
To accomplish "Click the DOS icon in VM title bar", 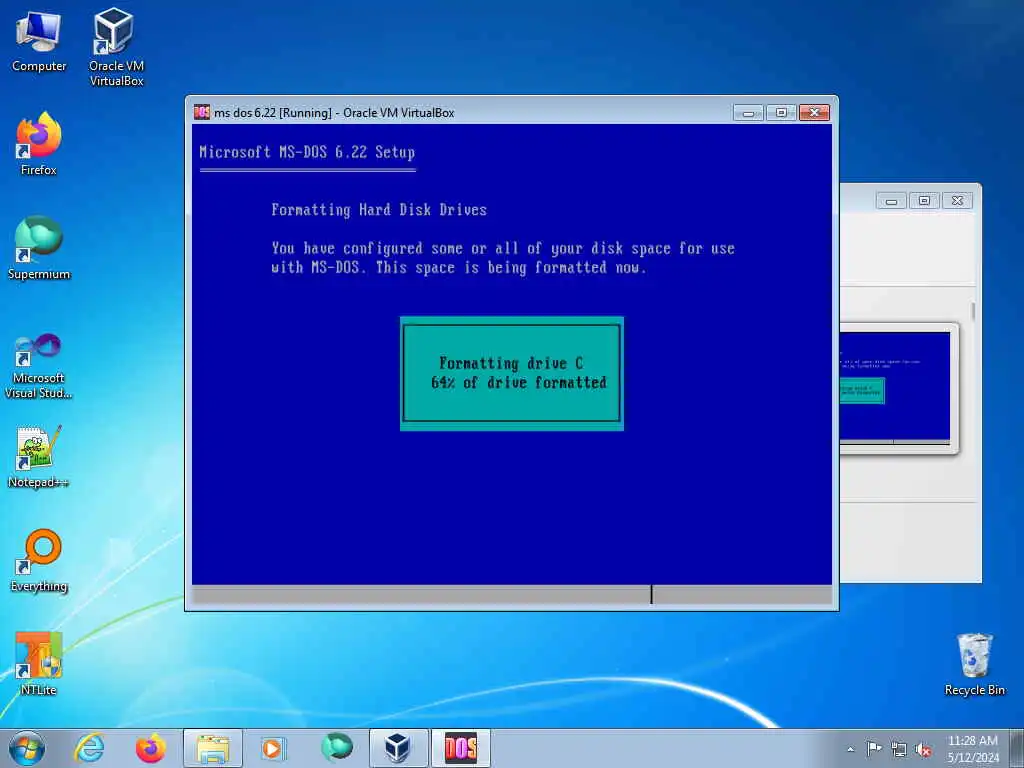I will pos(202,112).
